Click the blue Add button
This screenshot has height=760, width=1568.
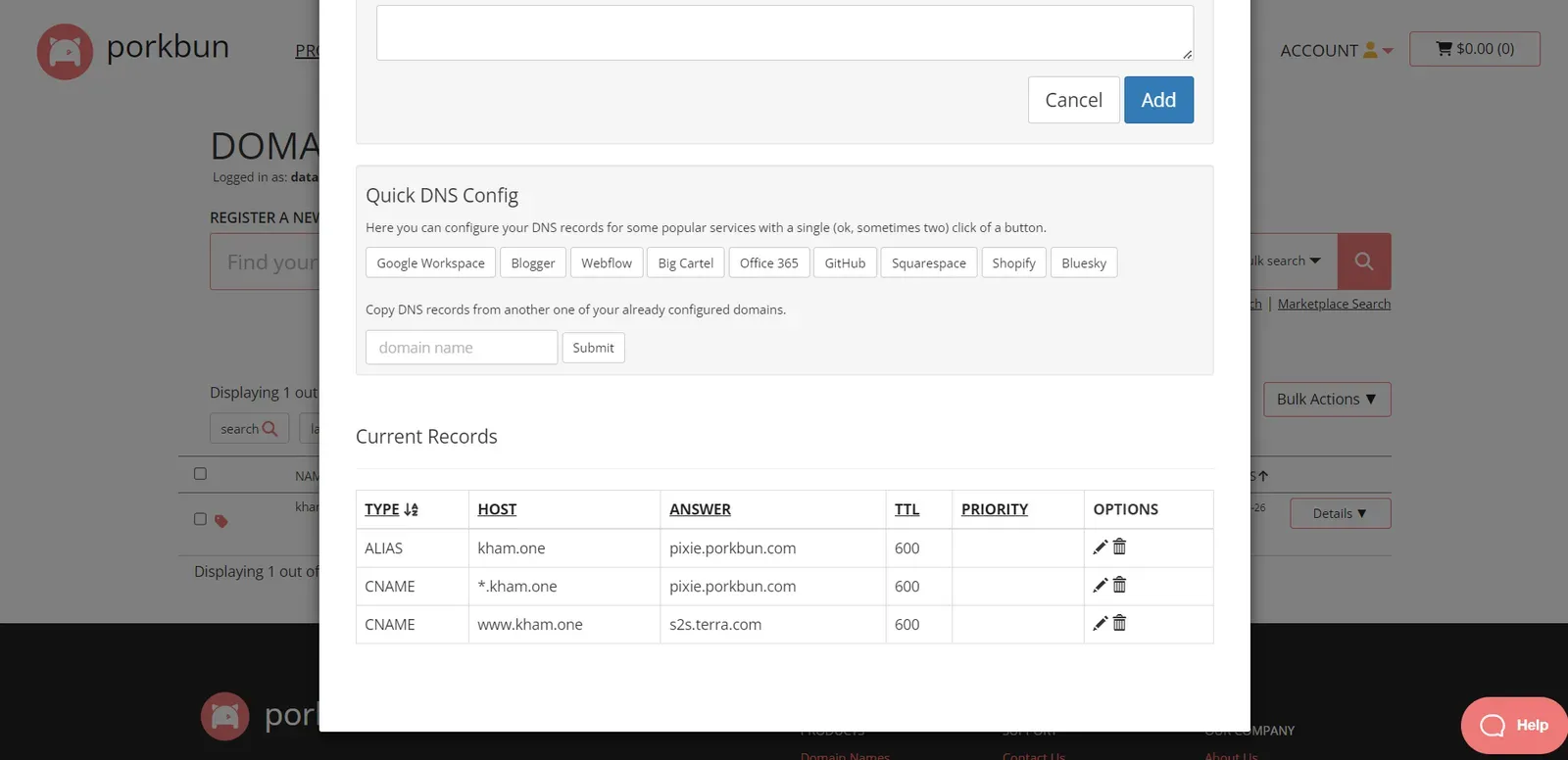click(x=1158, y=100)
